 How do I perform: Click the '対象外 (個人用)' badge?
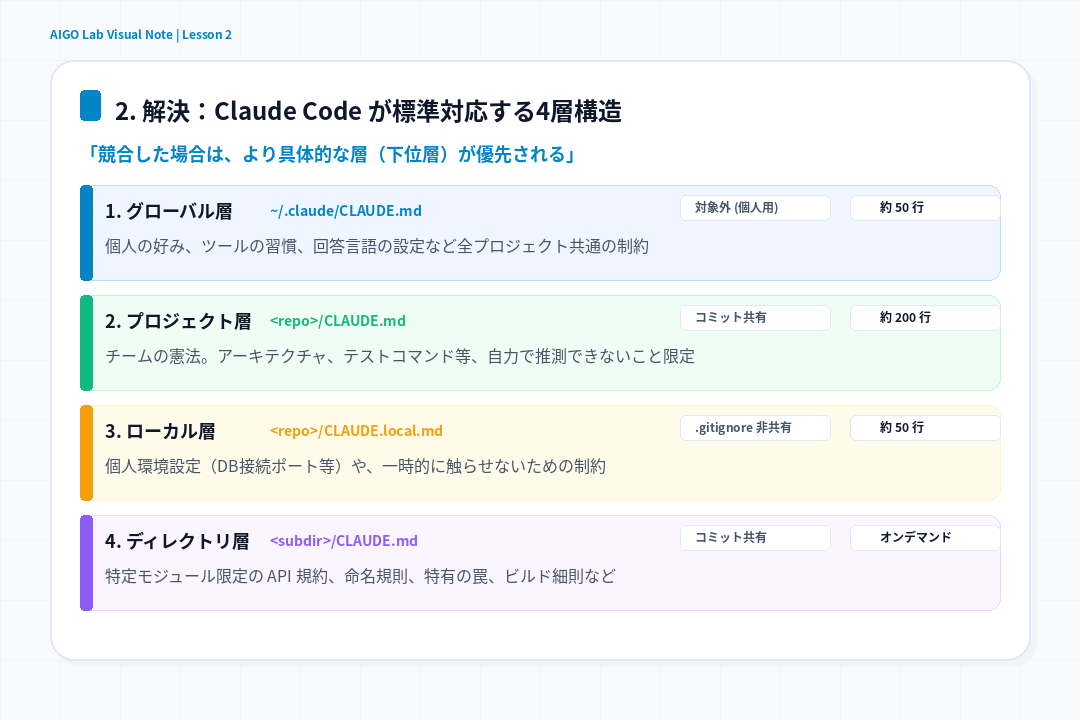[x=755, y=208]
